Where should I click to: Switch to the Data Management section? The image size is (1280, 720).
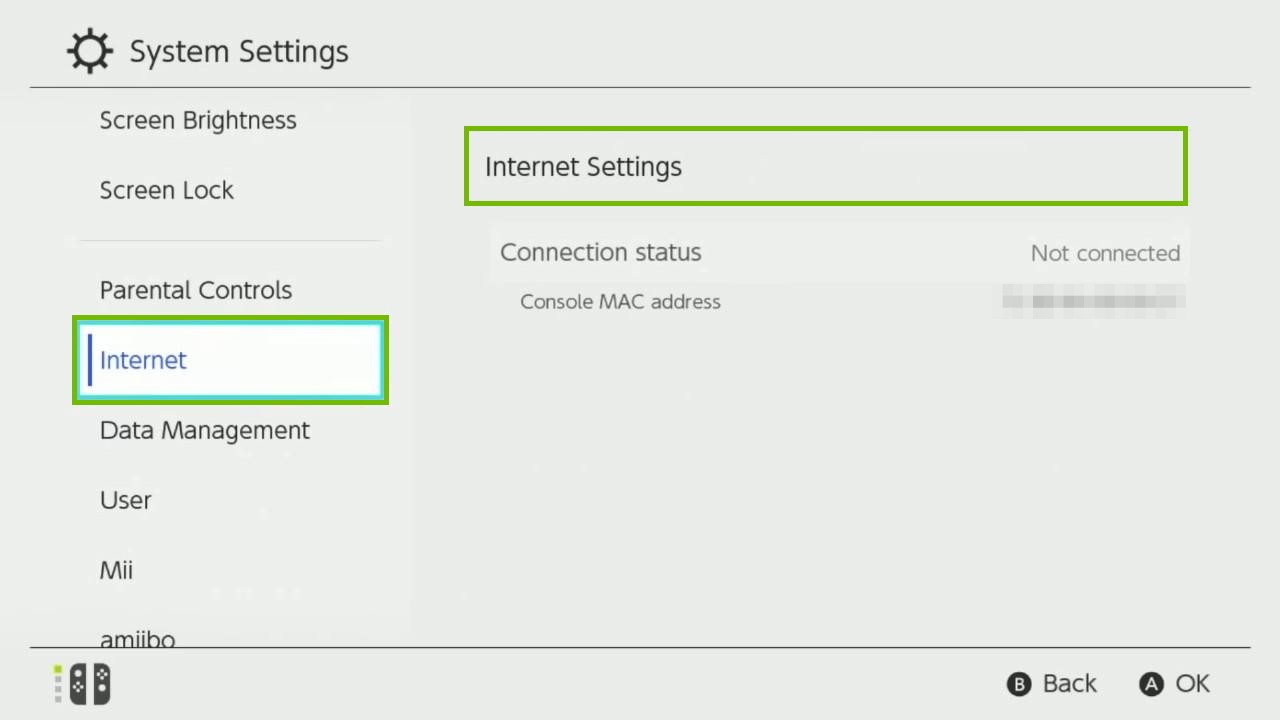(204, 430)
